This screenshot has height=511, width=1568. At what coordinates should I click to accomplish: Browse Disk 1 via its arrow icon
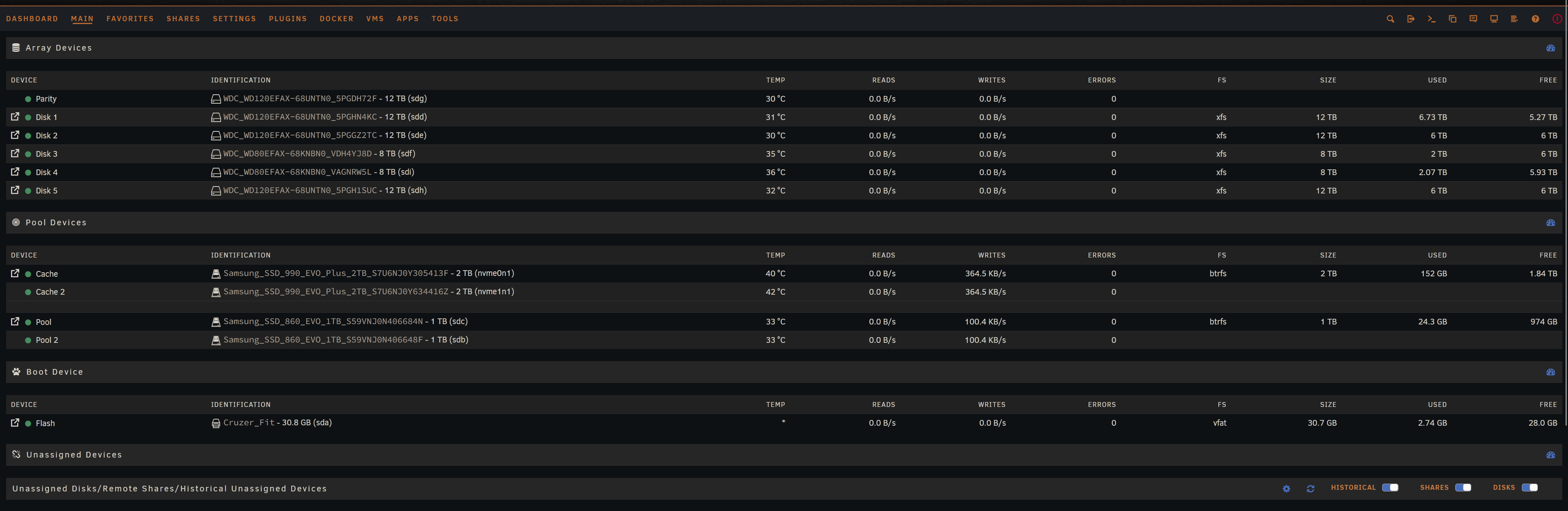tap(15, 117)
